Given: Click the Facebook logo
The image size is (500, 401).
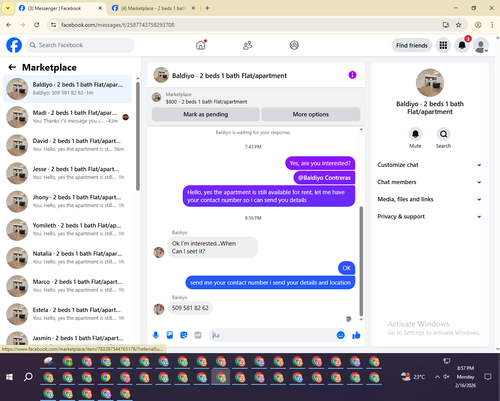Looking at the screenshot, I should [x=14, y=45].
